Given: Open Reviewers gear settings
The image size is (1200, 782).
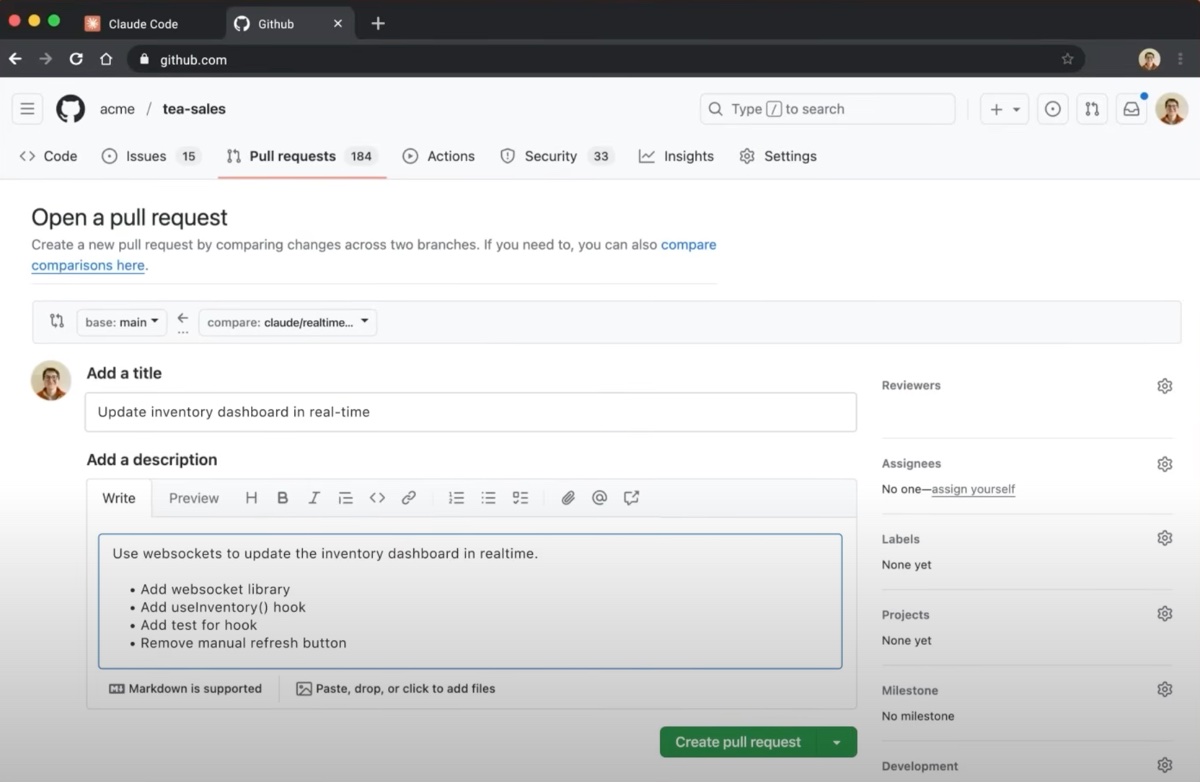Looking at the screenshot, I should (1164, 386).
